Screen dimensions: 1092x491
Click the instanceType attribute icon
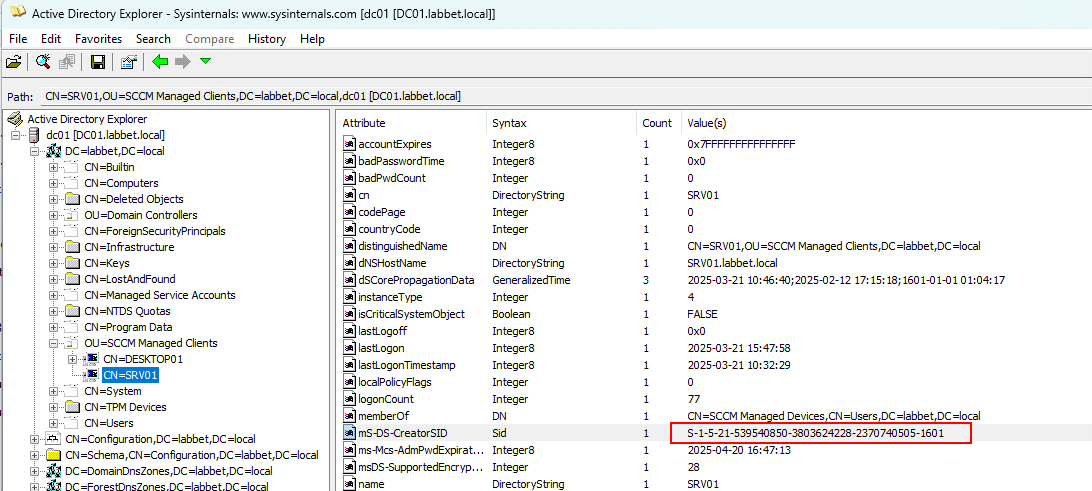click(349, 297)
